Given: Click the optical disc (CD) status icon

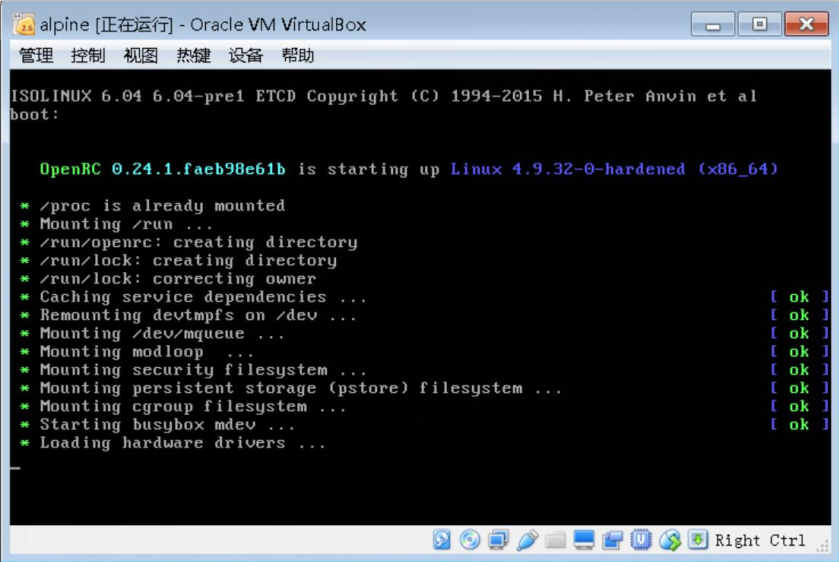Looking at the screenshot, I should (470, 540).
